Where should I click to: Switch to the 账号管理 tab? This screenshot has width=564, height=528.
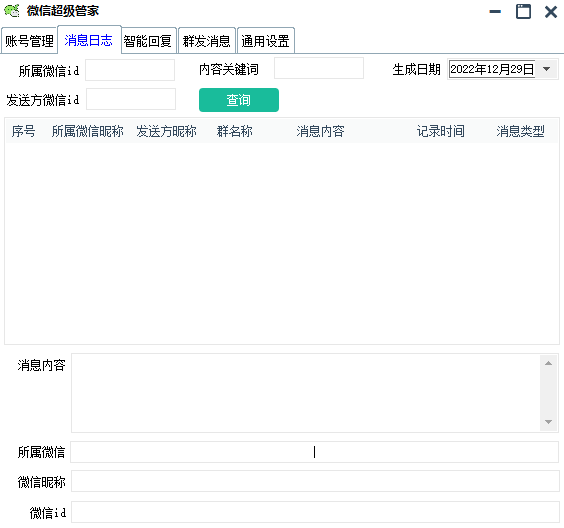pyautogui.click(x=29, y=41)
